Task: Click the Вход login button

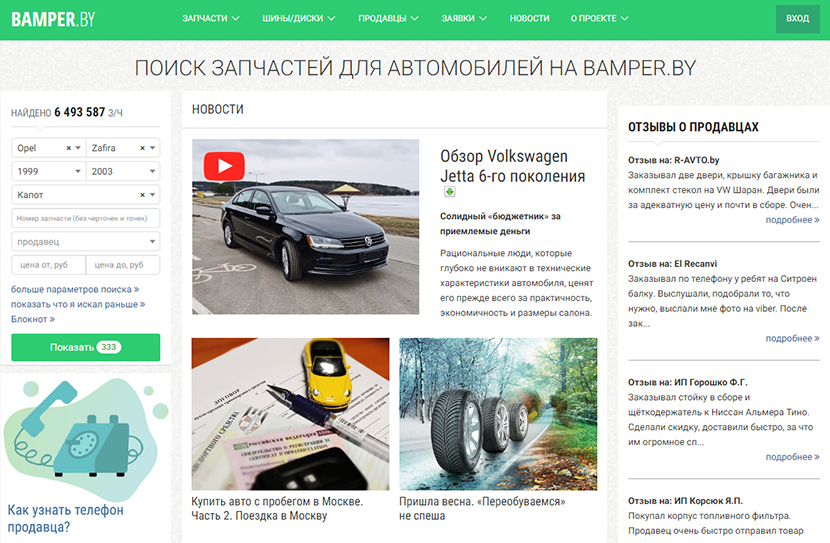Action: pyautogui.click(x=797, y=19)
